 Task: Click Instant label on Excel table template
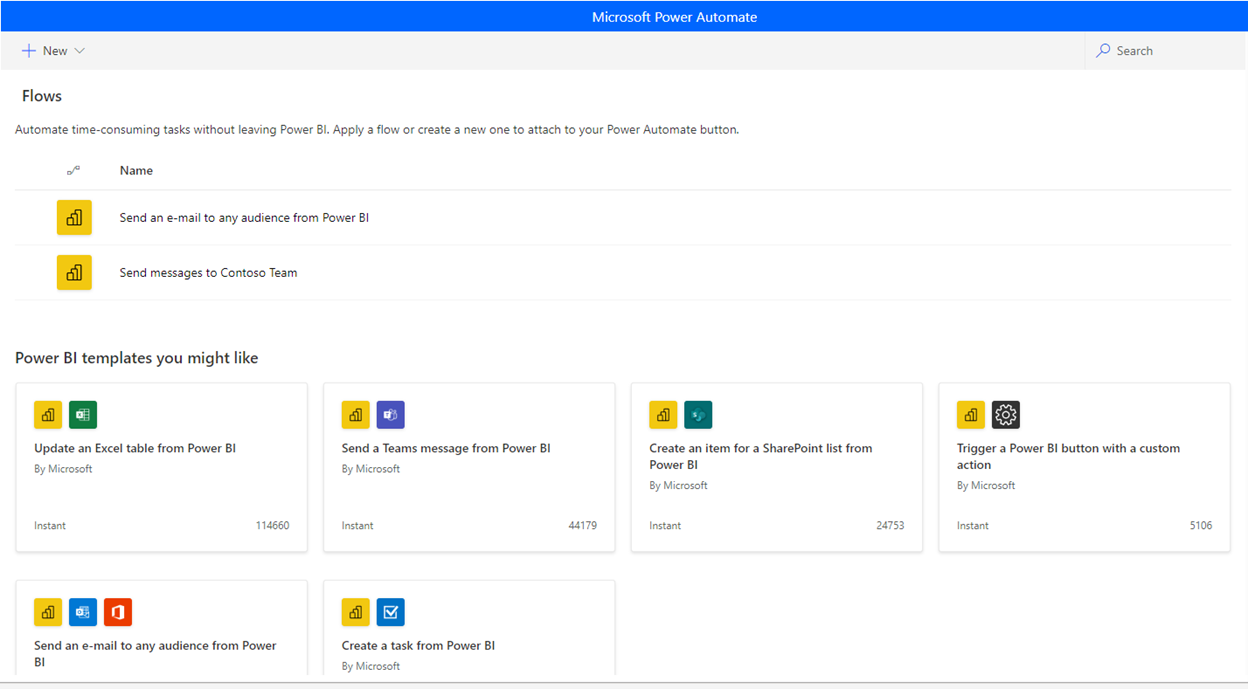click(x=50, y=525)
